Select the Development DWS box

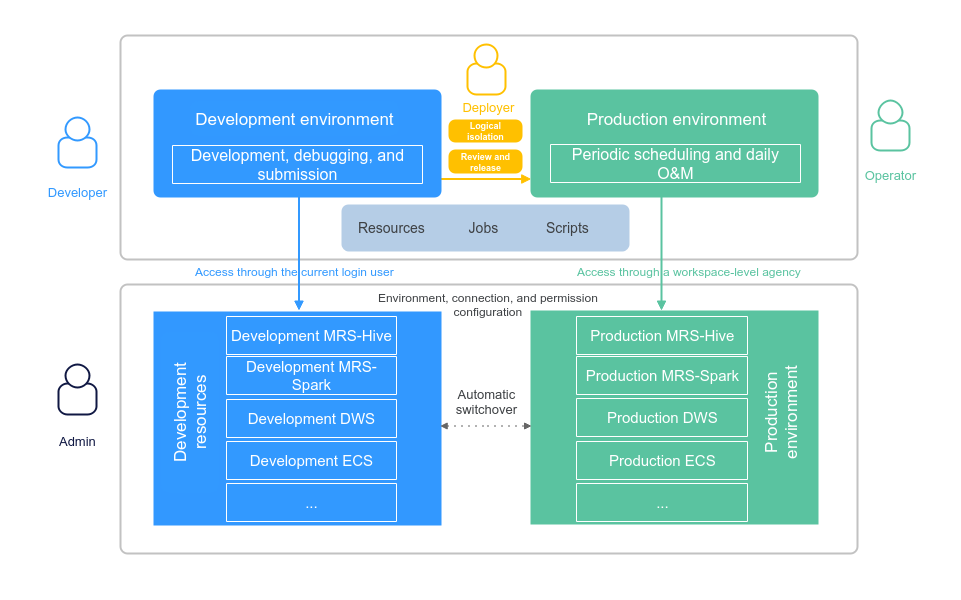point(311,419)
